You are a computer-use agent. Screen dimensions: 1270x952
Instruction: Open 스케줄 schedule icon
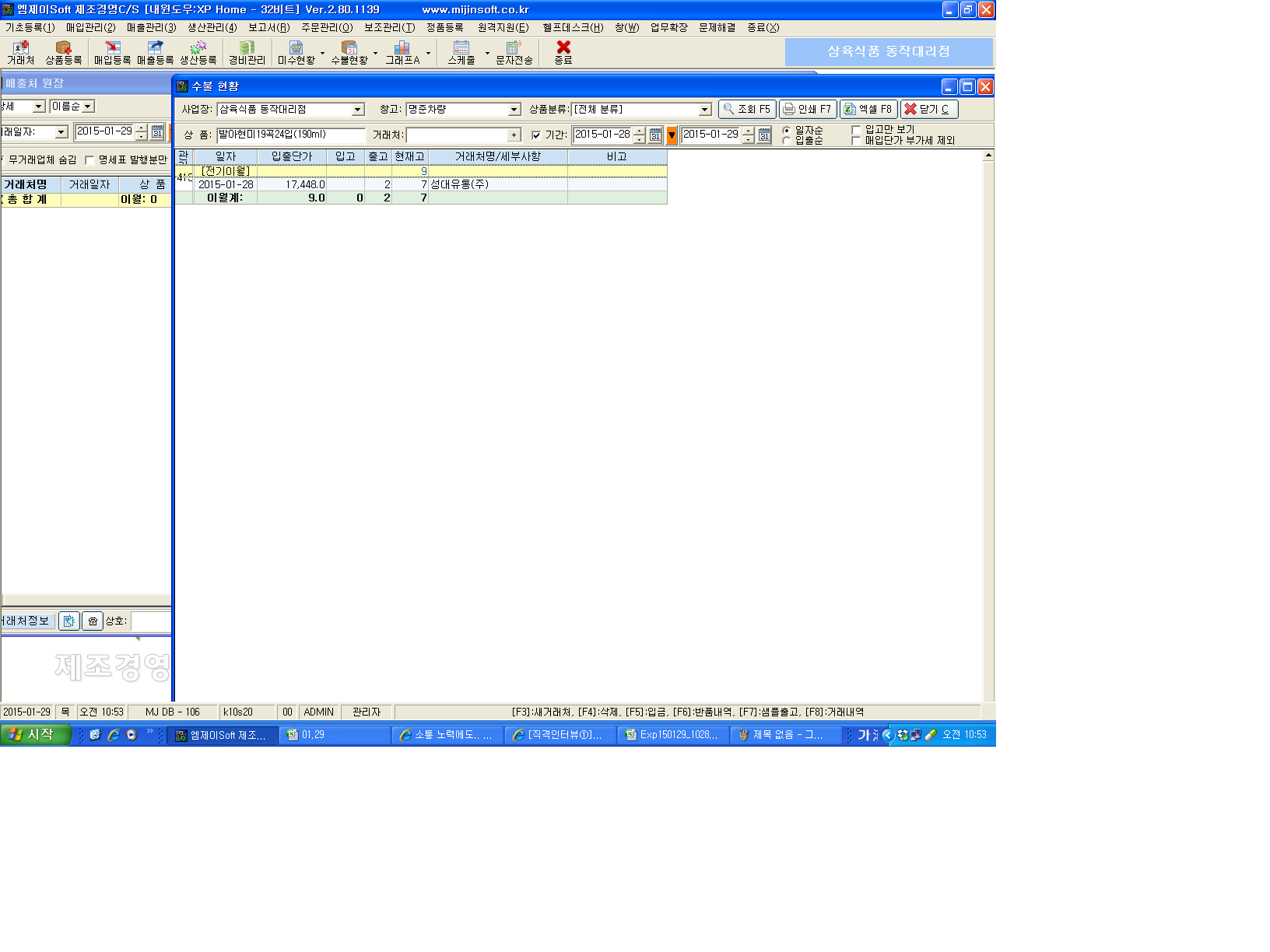click(461, 53)
